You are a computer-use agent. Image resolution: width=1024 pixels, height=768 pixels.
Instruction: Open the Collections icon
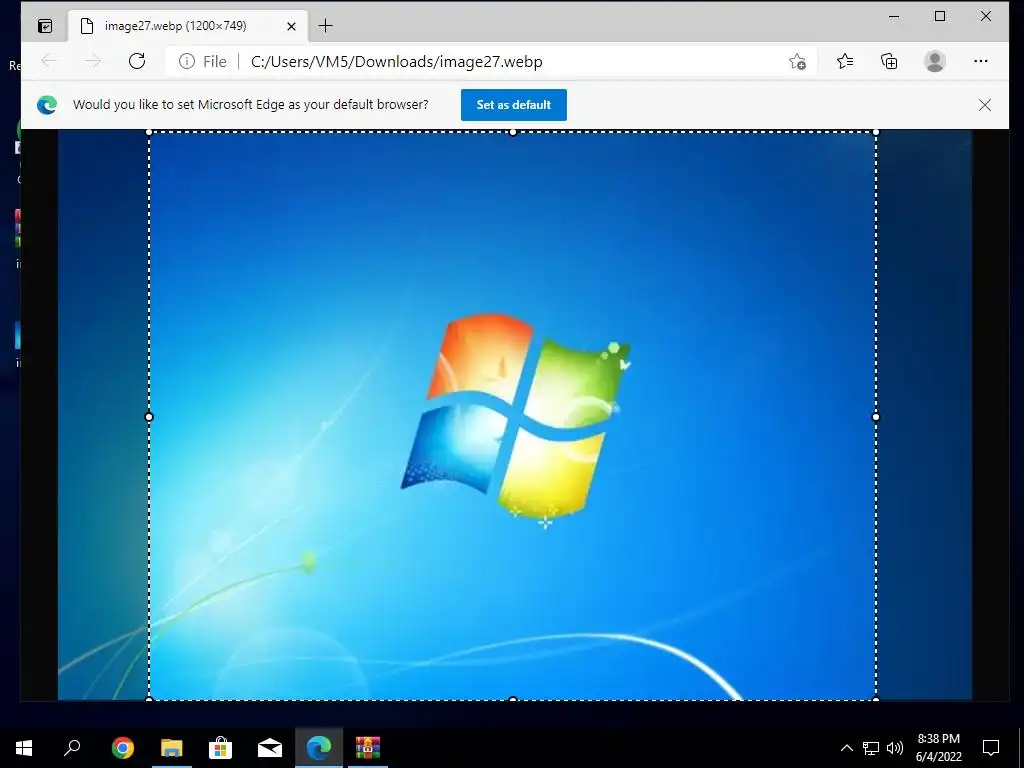pyautogui.click(x=889, y=61)
